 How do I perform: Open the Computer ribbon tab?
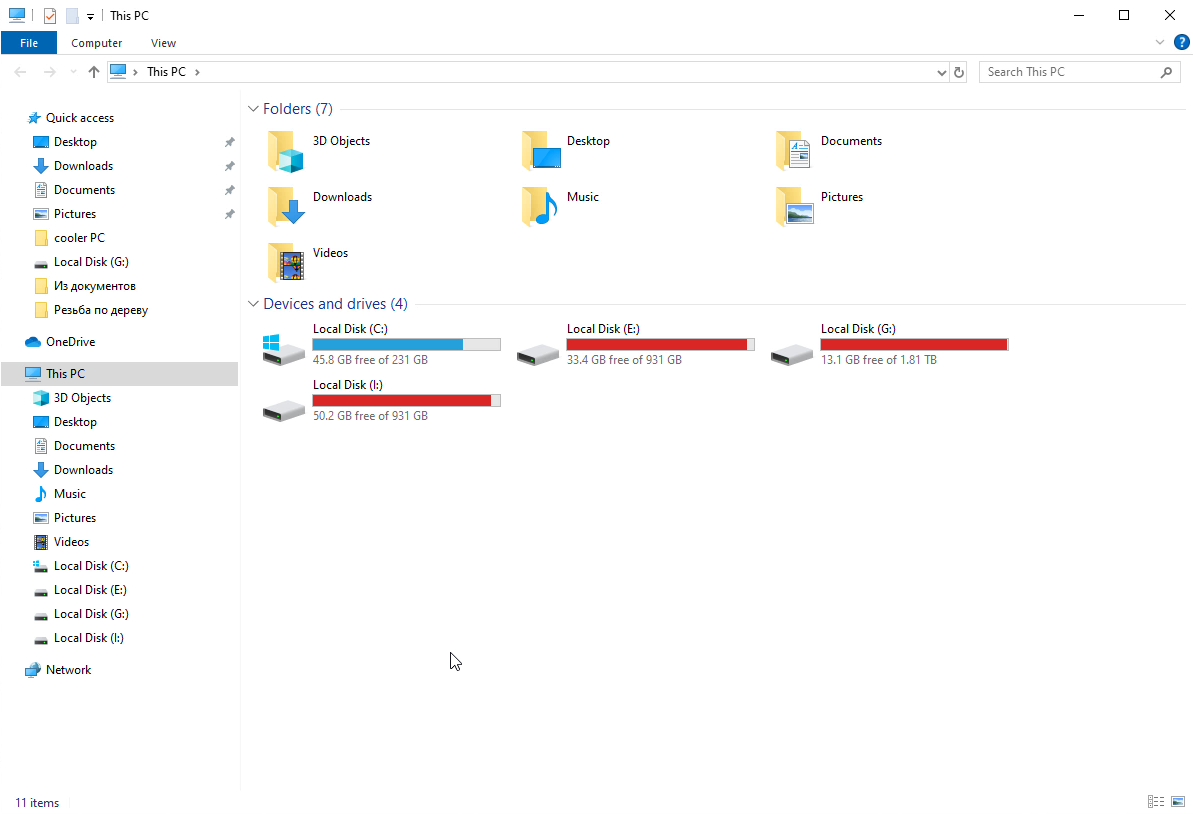(x=97, y=43)
